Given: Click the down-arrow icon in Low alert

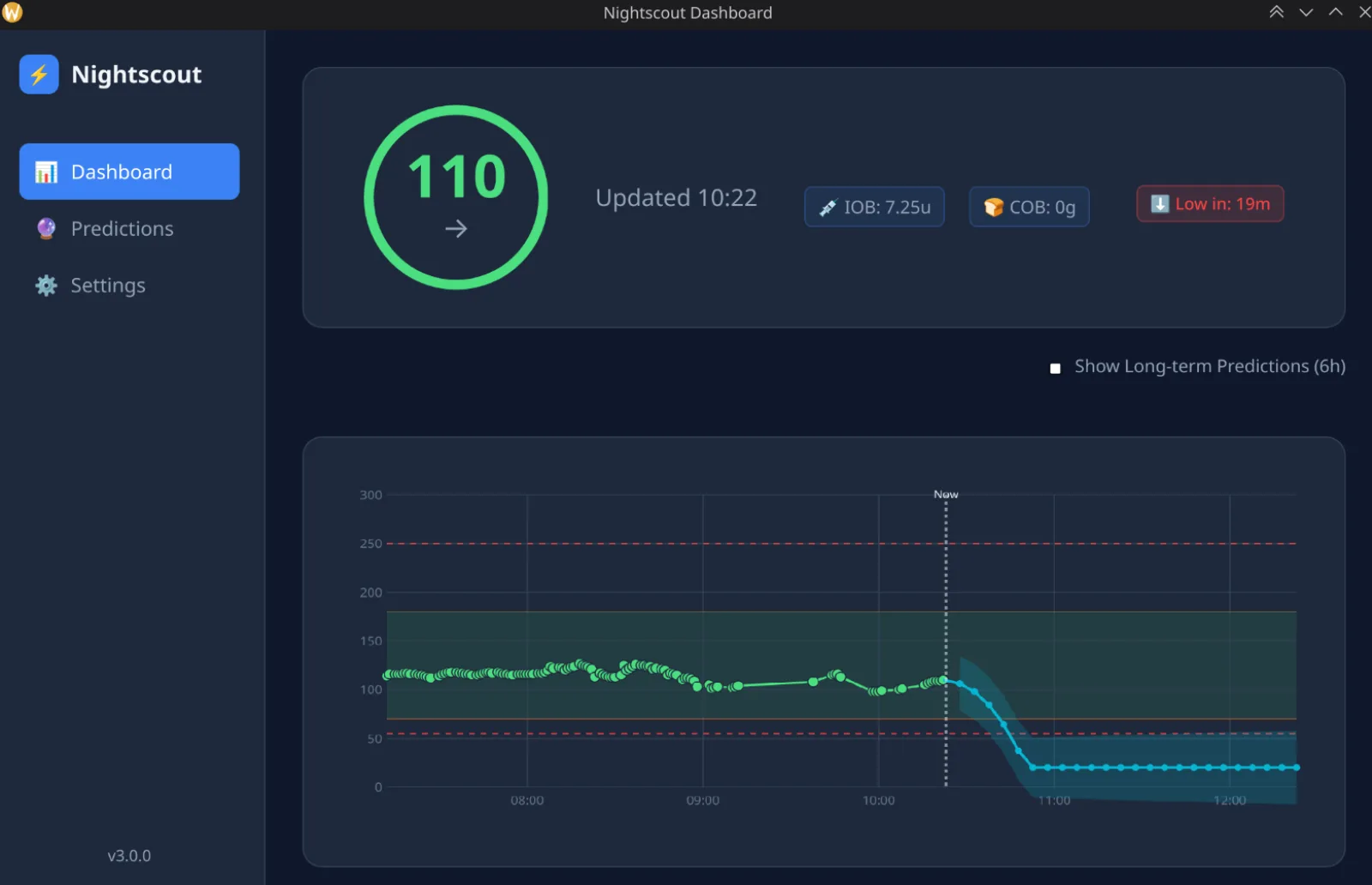Looking at the screenshot, I should 1159,204.
